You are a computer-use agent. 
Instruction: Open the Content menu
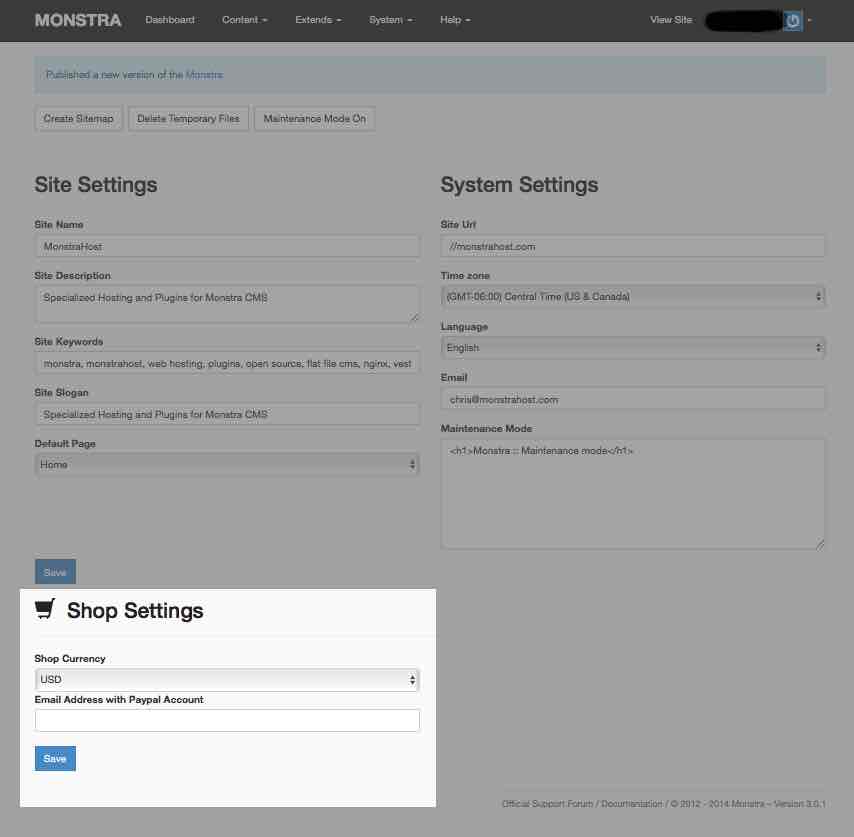tap(244, 20)
